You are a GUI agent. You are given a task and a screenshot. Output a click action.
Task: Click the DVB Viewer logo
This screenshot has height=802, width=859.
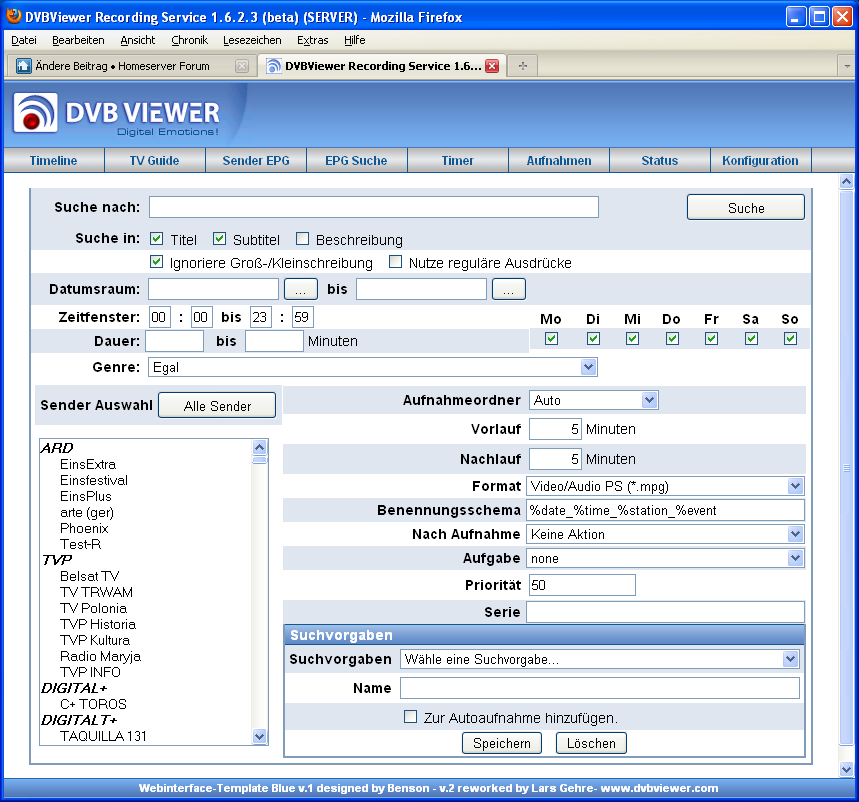(117, 115)
